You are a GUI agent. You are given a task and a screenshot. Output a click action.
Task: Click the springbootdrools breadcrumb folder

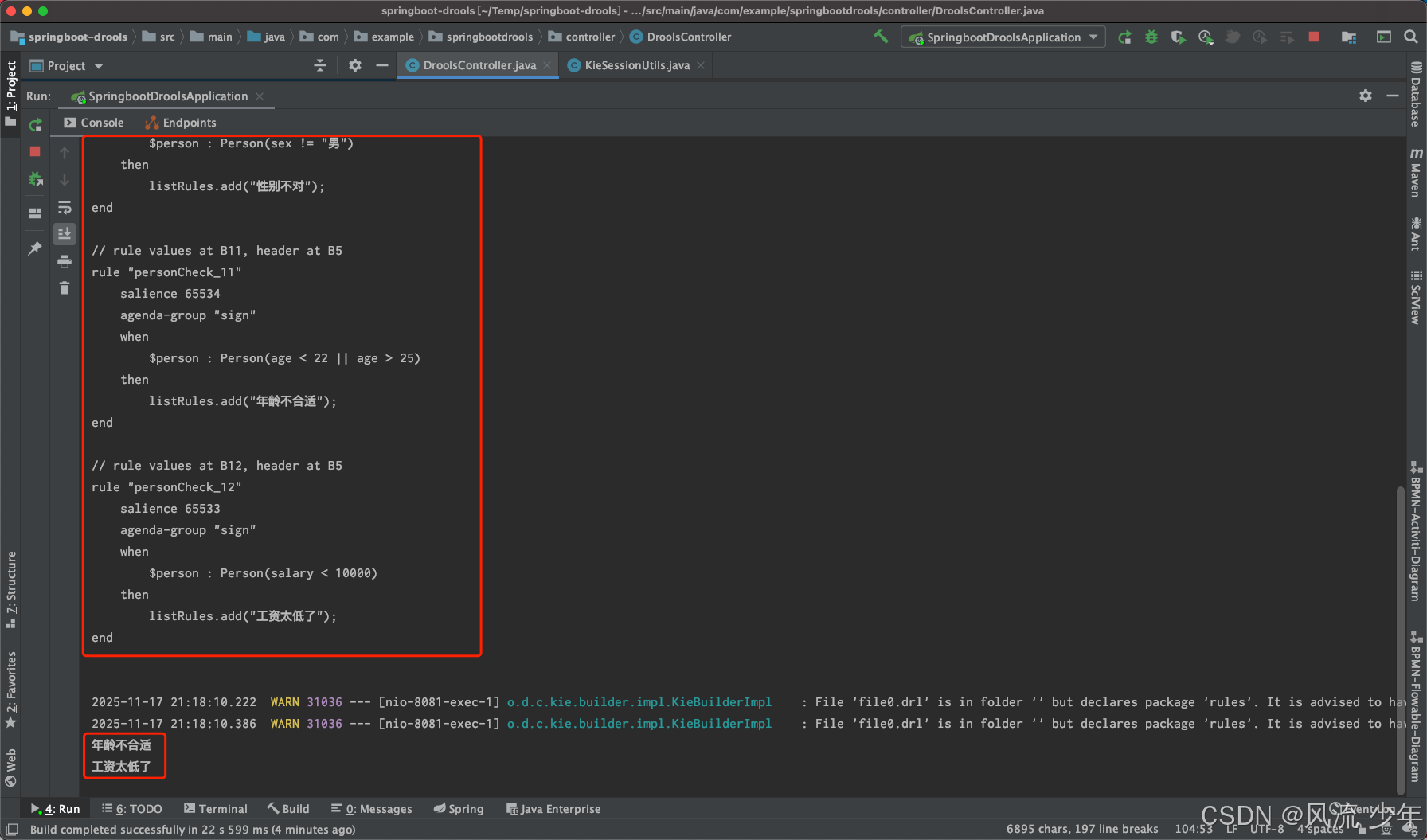[481, 37]
